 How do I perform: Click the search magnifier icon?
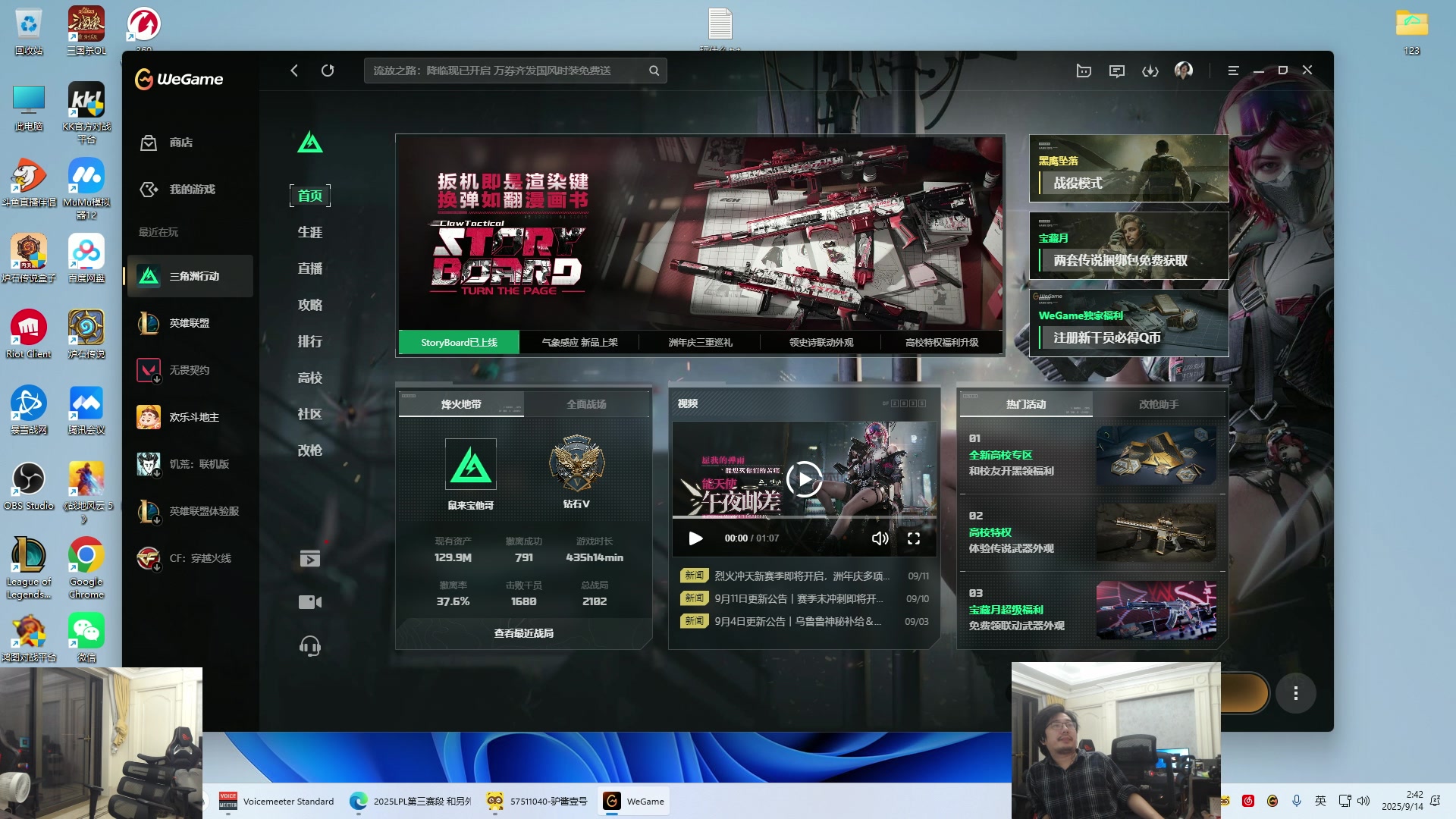(654, 71)
